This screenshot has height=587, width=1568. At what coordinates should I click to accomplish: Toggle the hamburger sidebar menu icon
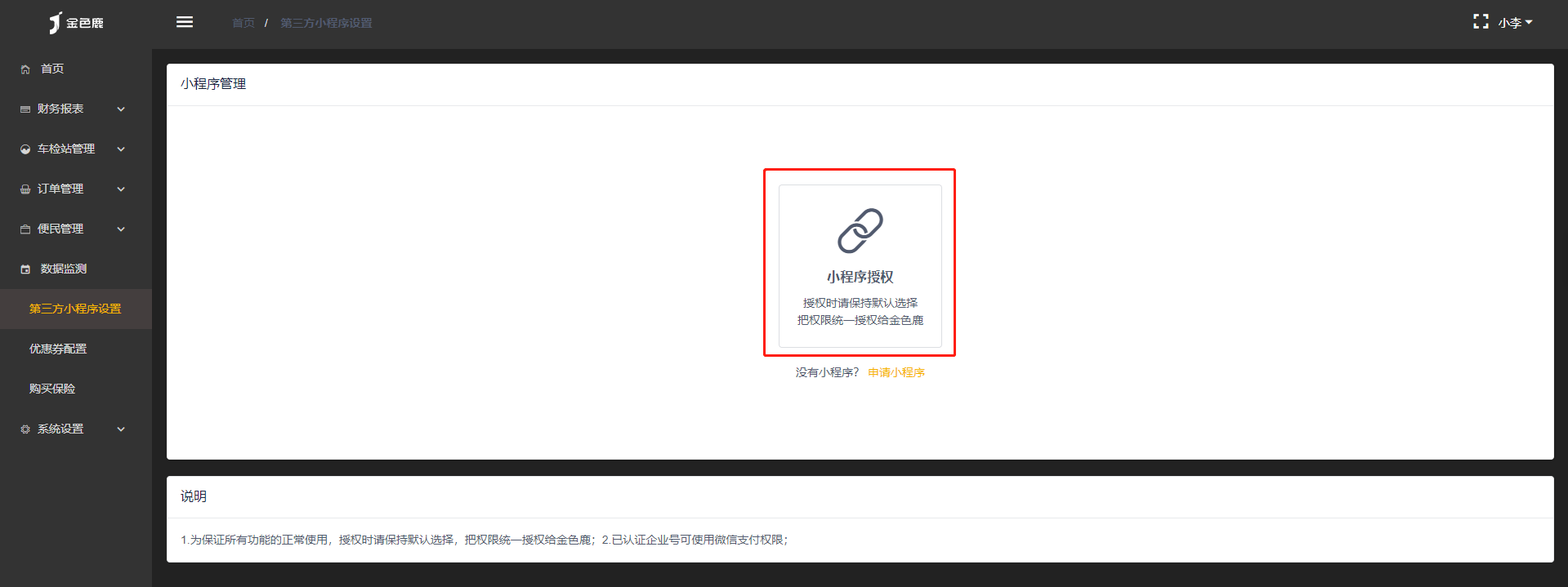tap(185, 22)
